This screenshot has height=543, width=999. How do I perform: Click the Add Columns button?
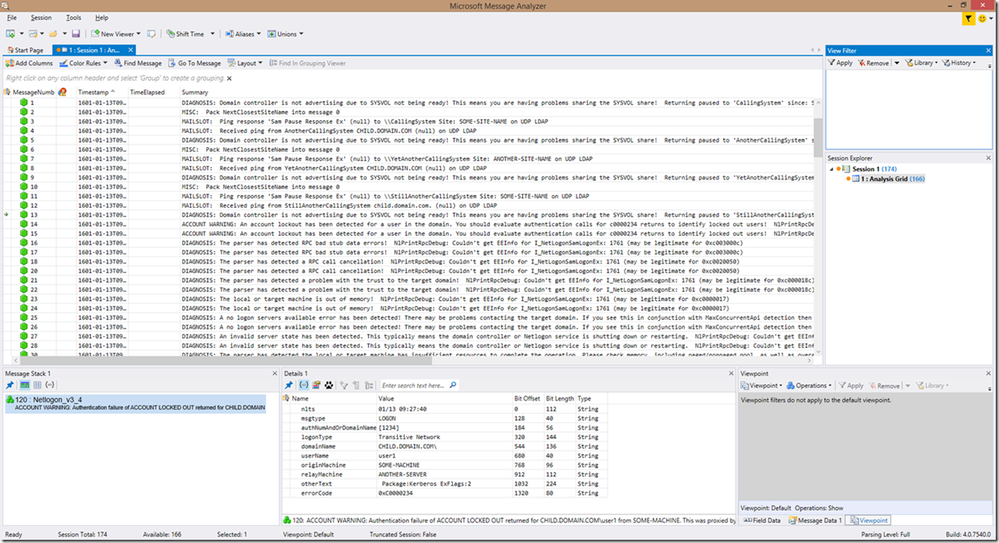[x=29, y=63]
